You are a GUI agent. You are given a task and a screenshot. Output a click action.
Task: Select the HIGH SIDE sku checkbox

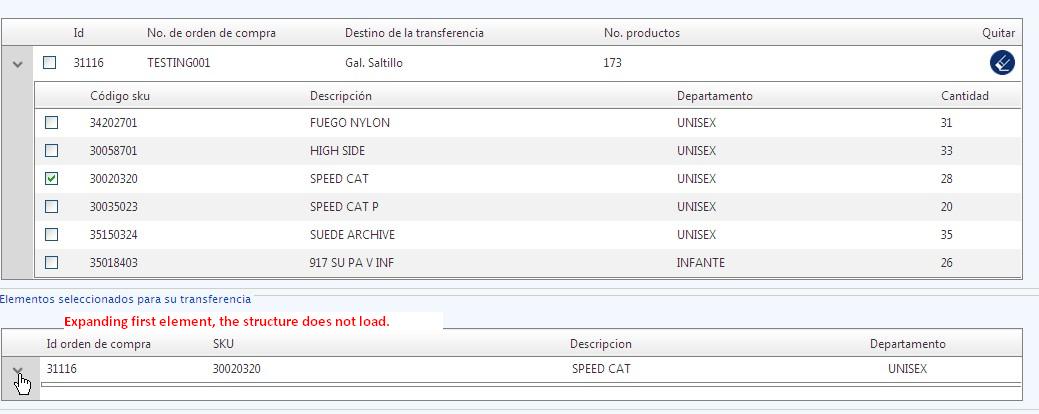click(52, 151)
